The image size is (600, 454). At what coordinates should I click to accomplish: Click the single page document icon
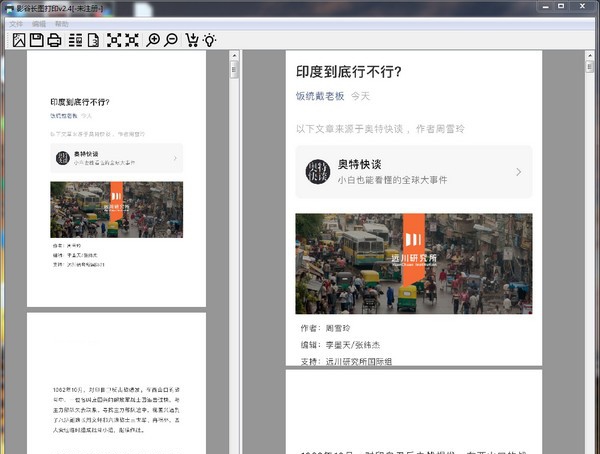(93, 40)
